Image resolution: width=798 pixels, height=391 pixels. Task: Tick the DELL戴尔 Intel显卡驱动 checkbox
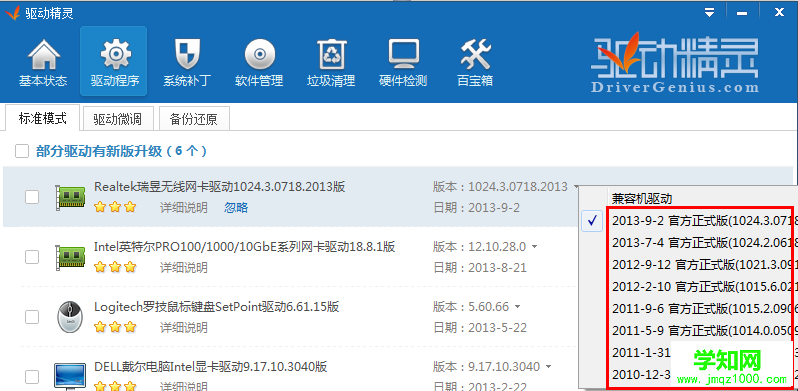pos(32,377)
